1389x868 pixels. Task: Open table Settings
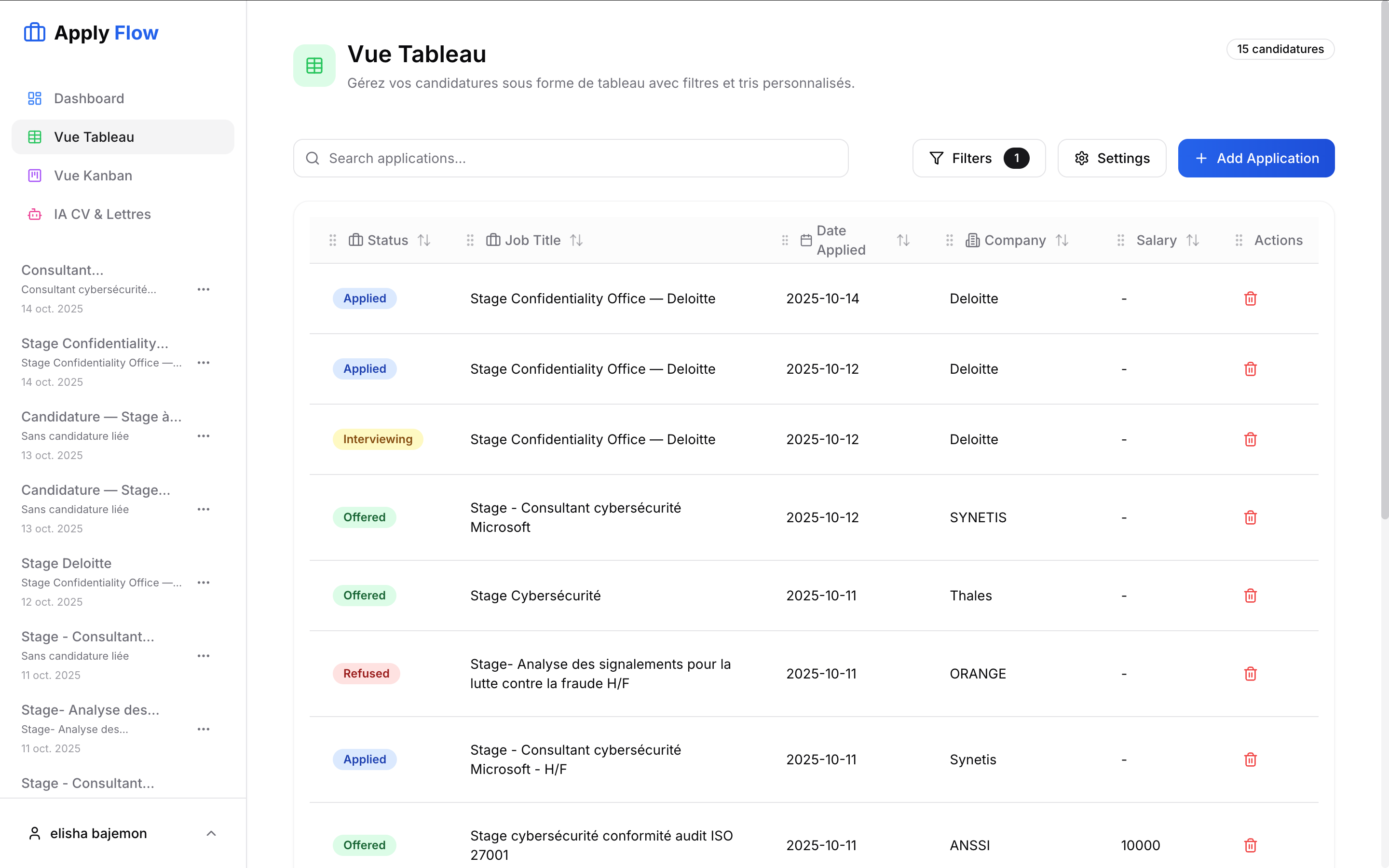[1111, 158]
